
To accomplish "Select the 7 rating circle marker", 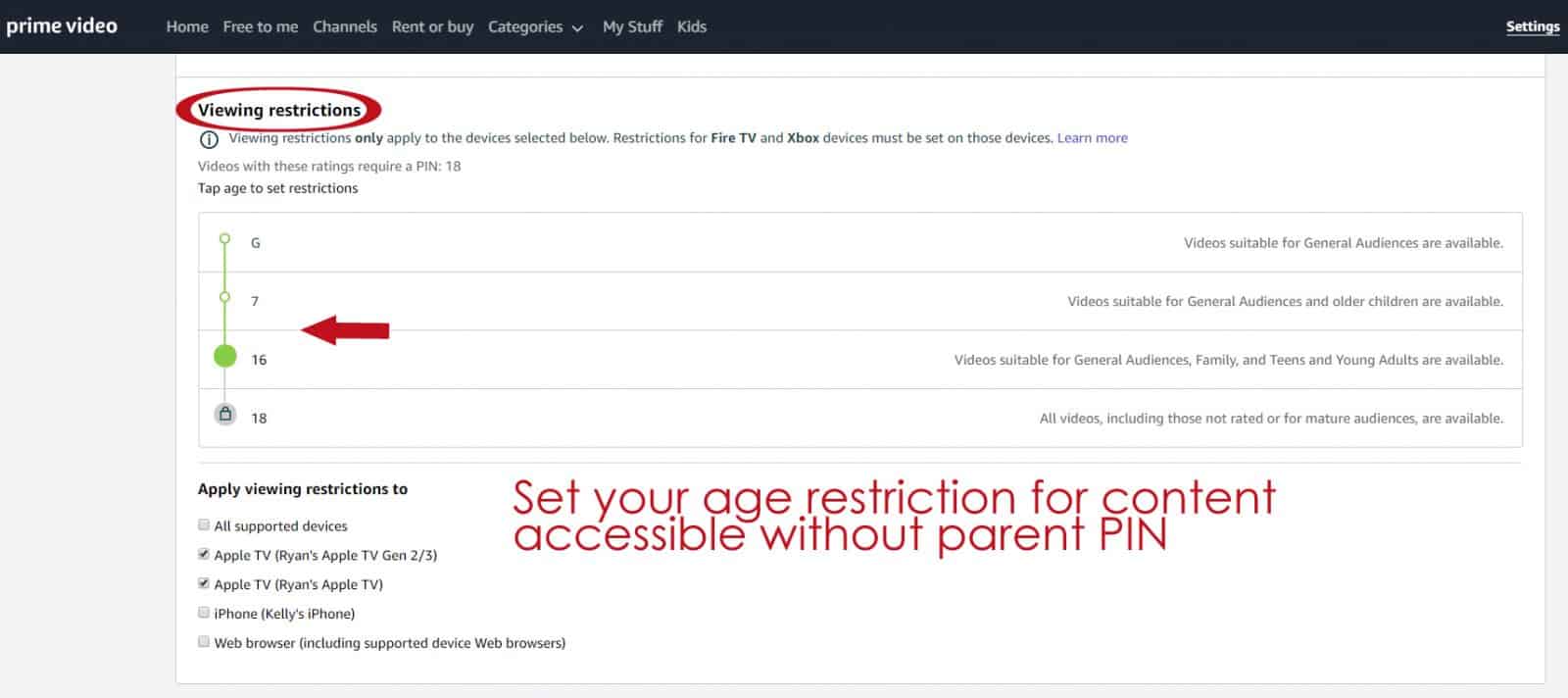I will [x=225, y=297].
